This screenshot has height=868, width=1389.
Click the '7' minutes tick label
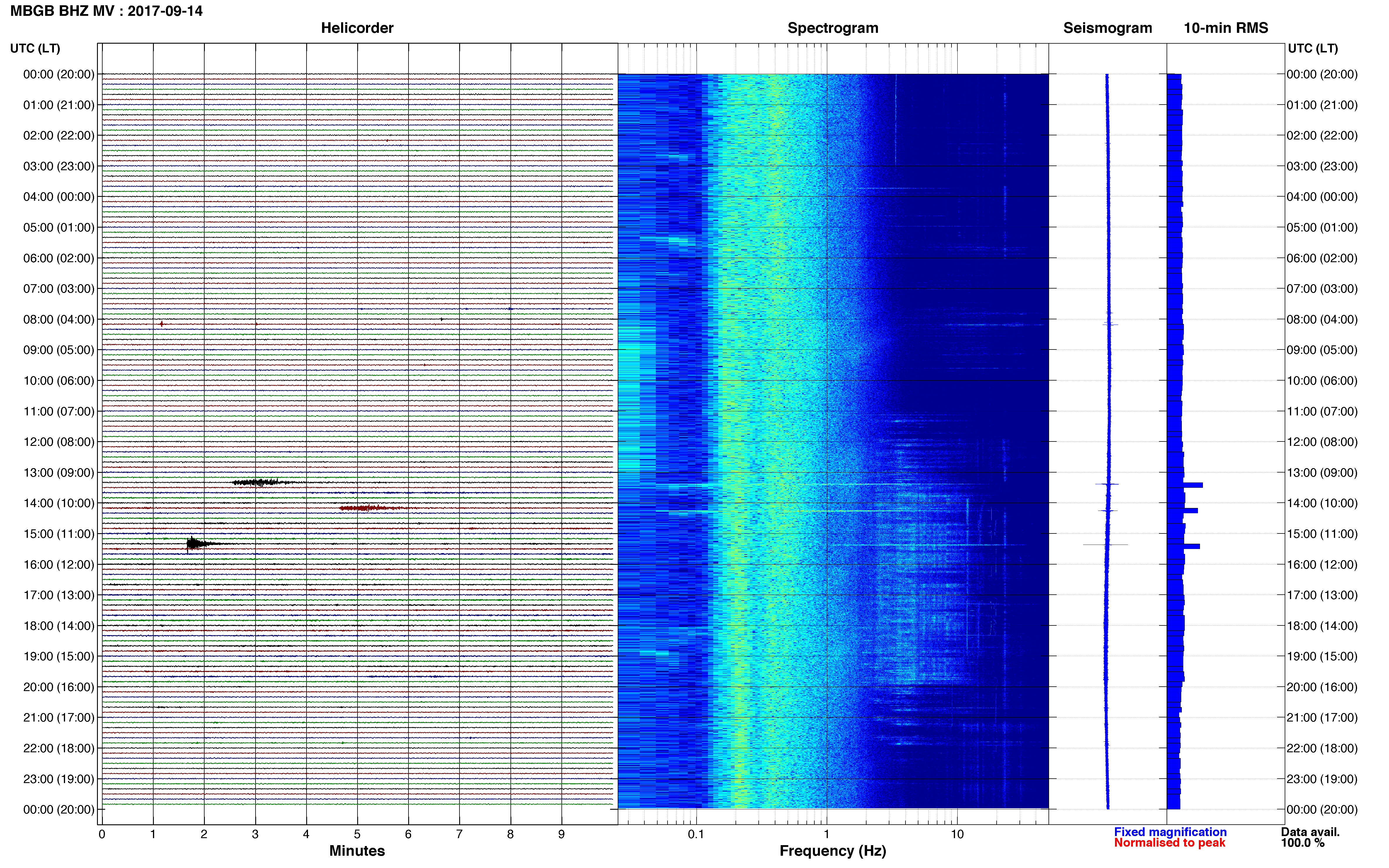tap(459, 834)
